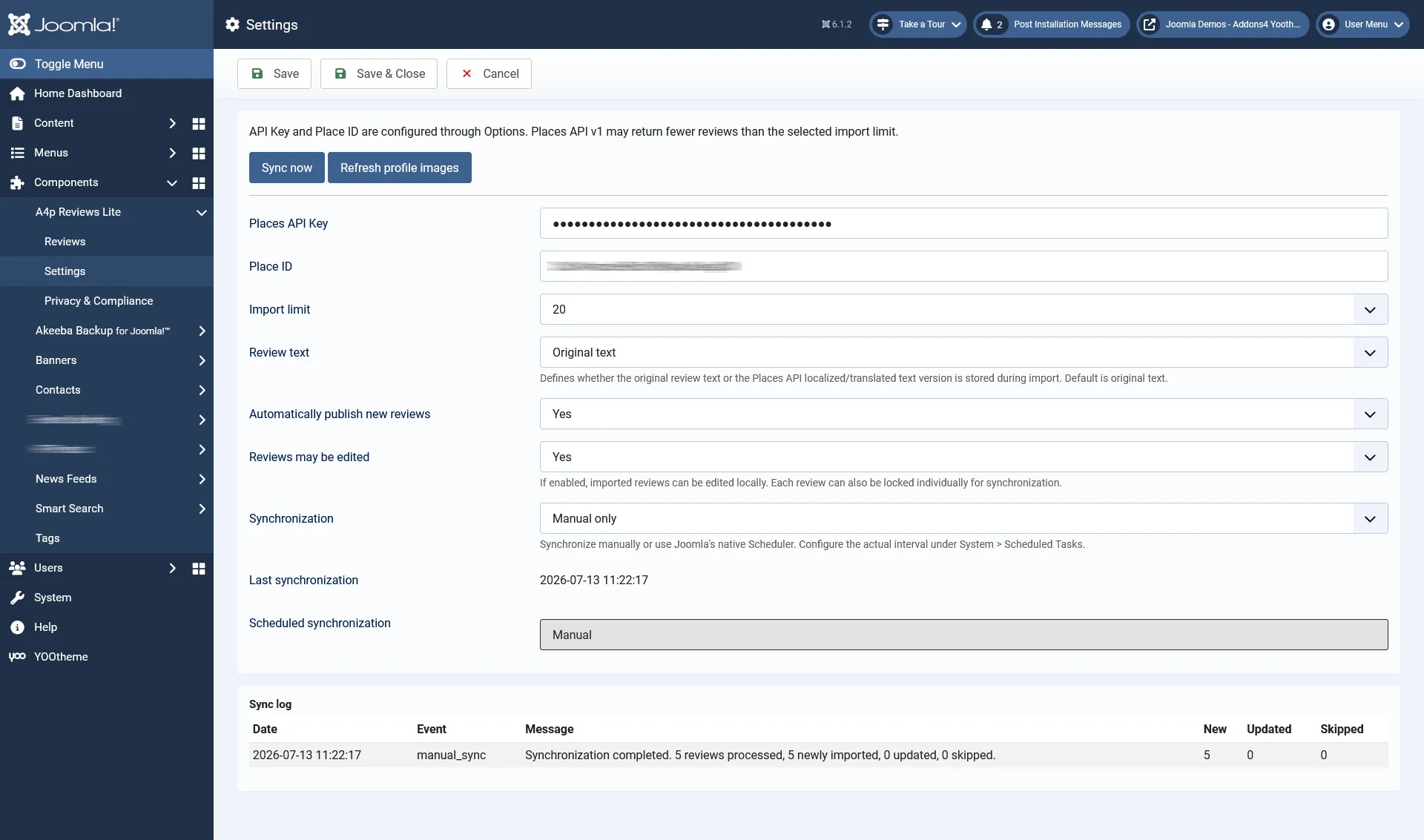Open Privacy & Compliance

(99, 301)
